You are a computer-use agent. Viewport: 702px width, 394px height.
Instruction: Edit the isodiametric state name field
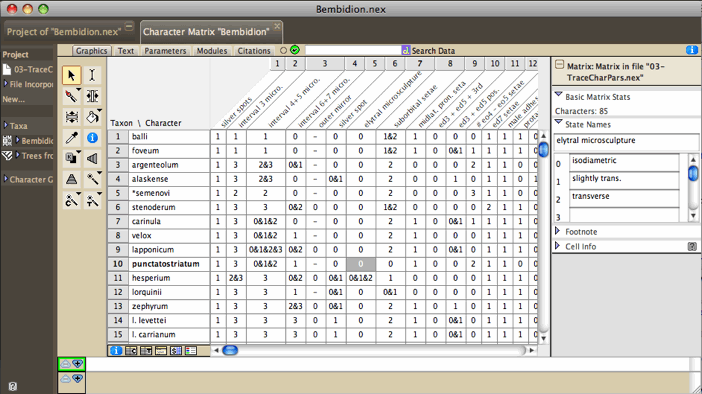coord(624,161)
